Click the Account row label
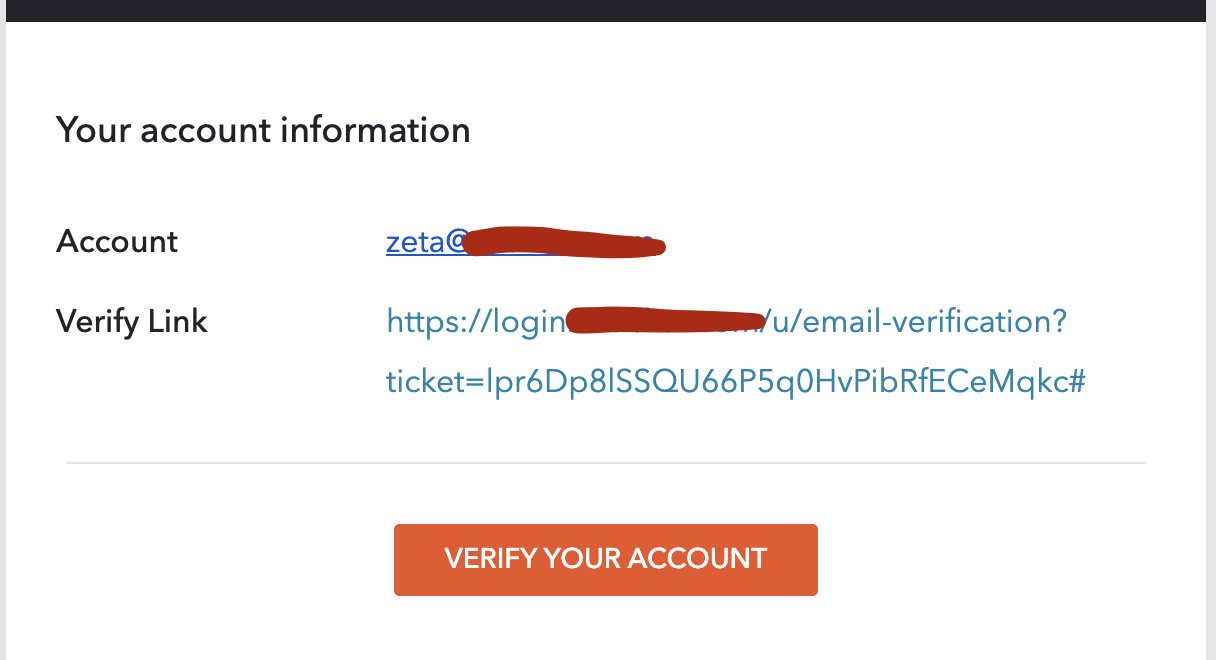Screen dimensions: 1216x660 point(117,241)
